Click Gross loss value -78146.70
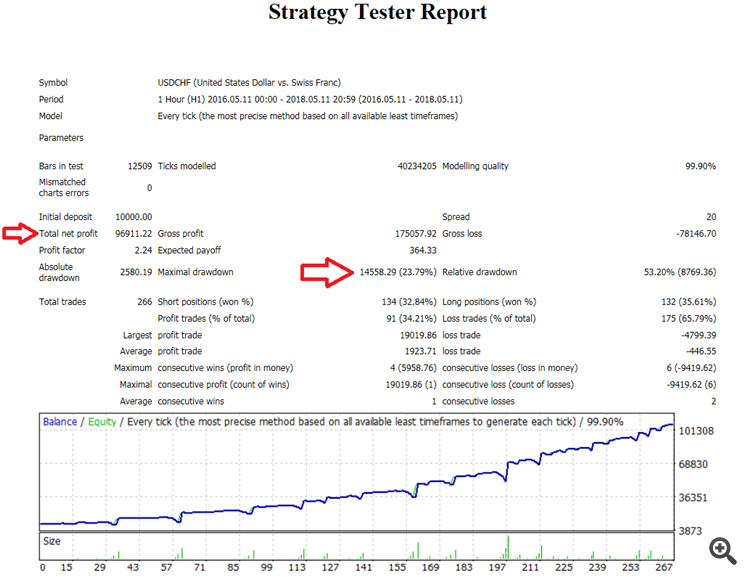This screenshot has width=750, height=577. point(696,233)
